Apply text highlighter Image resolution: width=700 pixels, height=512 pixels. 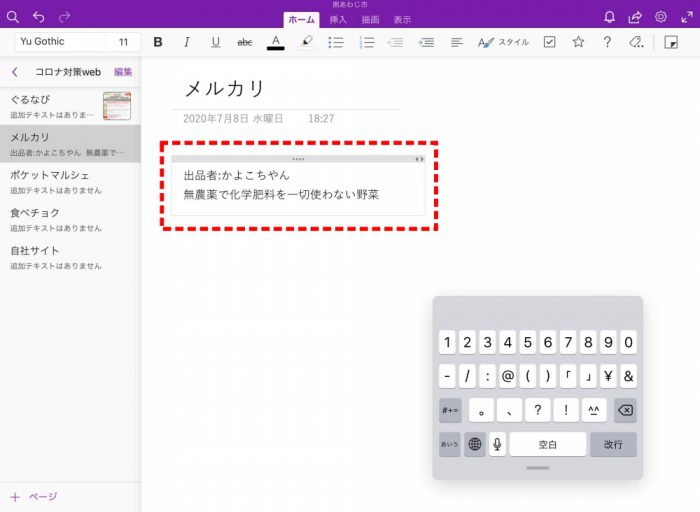coord(306,42)
